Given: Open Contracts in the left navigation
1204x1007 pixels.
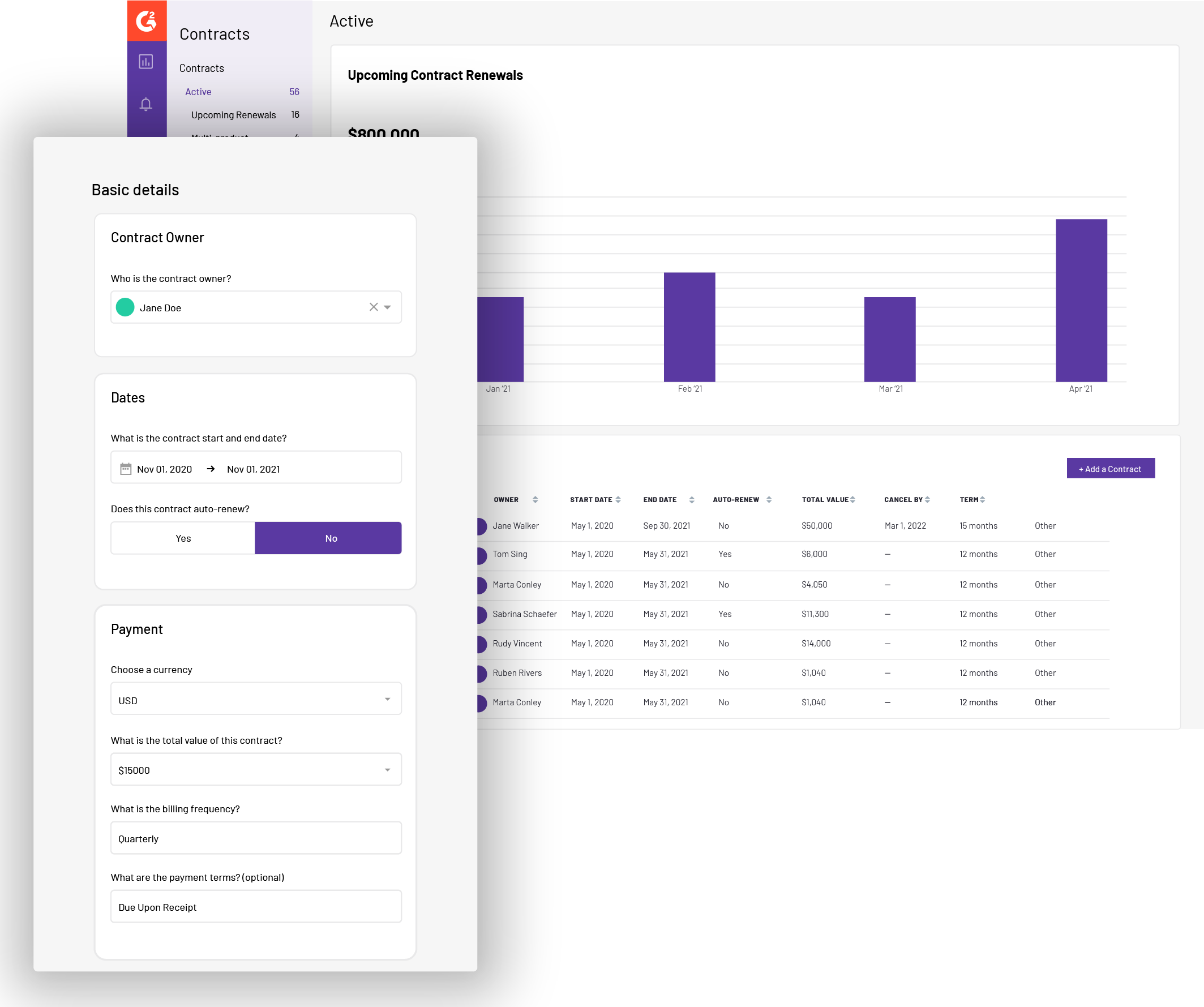Looking at the screenshot, I should coord(202,68).
